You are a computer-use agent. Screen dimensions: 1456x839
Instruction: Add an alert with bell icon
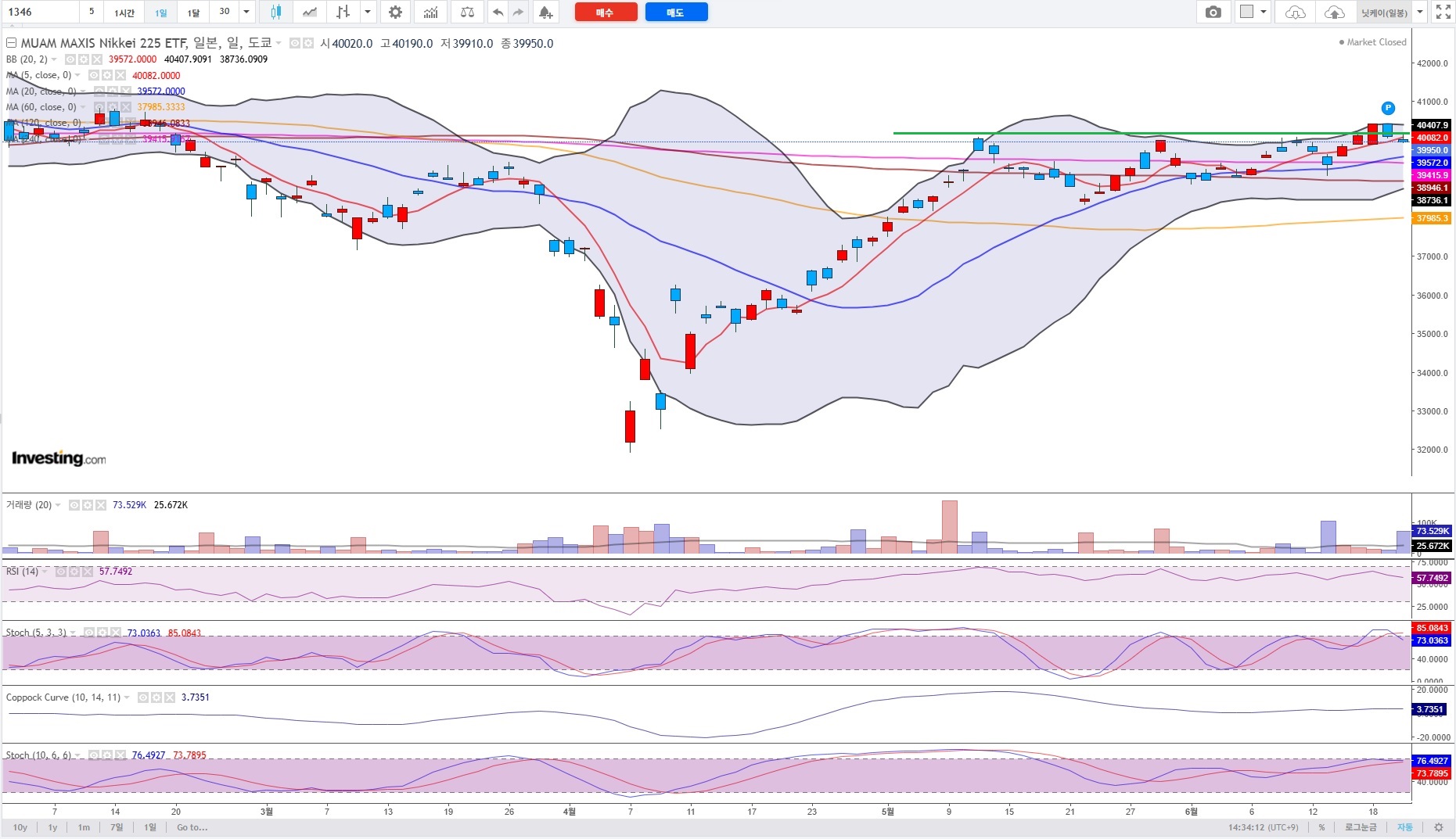(x=545, y=12)
